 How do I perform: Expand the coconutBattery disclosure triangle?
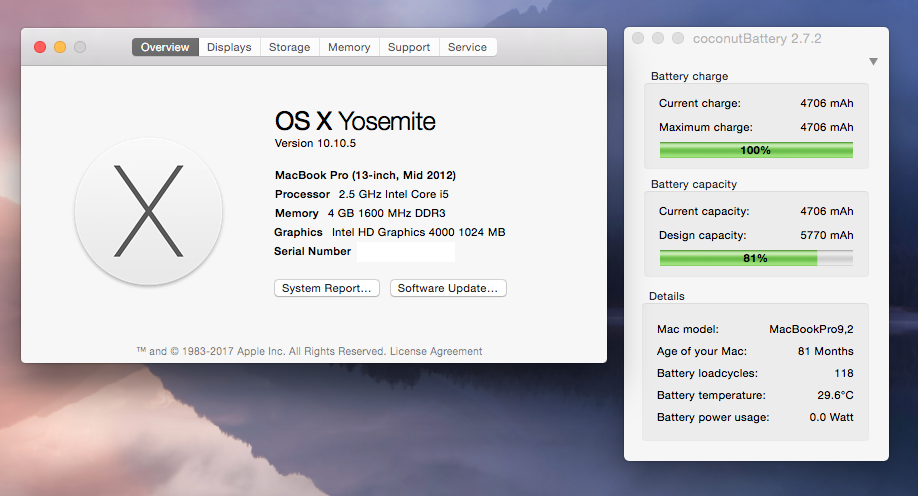(x=873, y=61)
